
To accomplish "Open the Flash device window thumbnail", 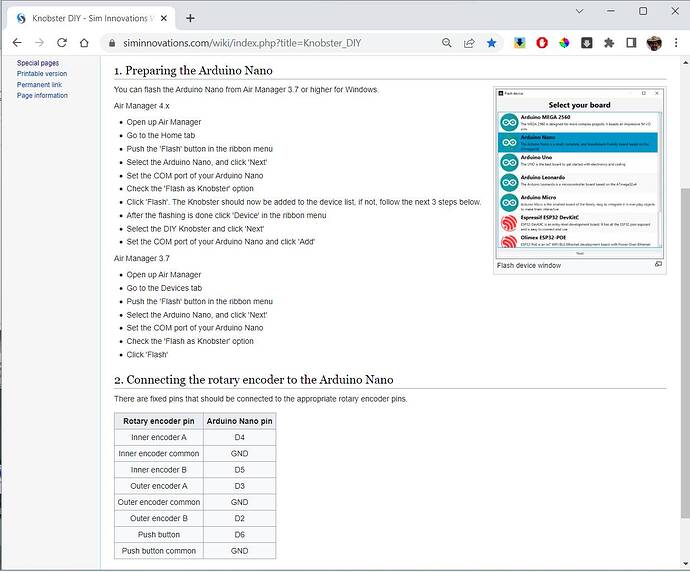I will tap(580, 173).
